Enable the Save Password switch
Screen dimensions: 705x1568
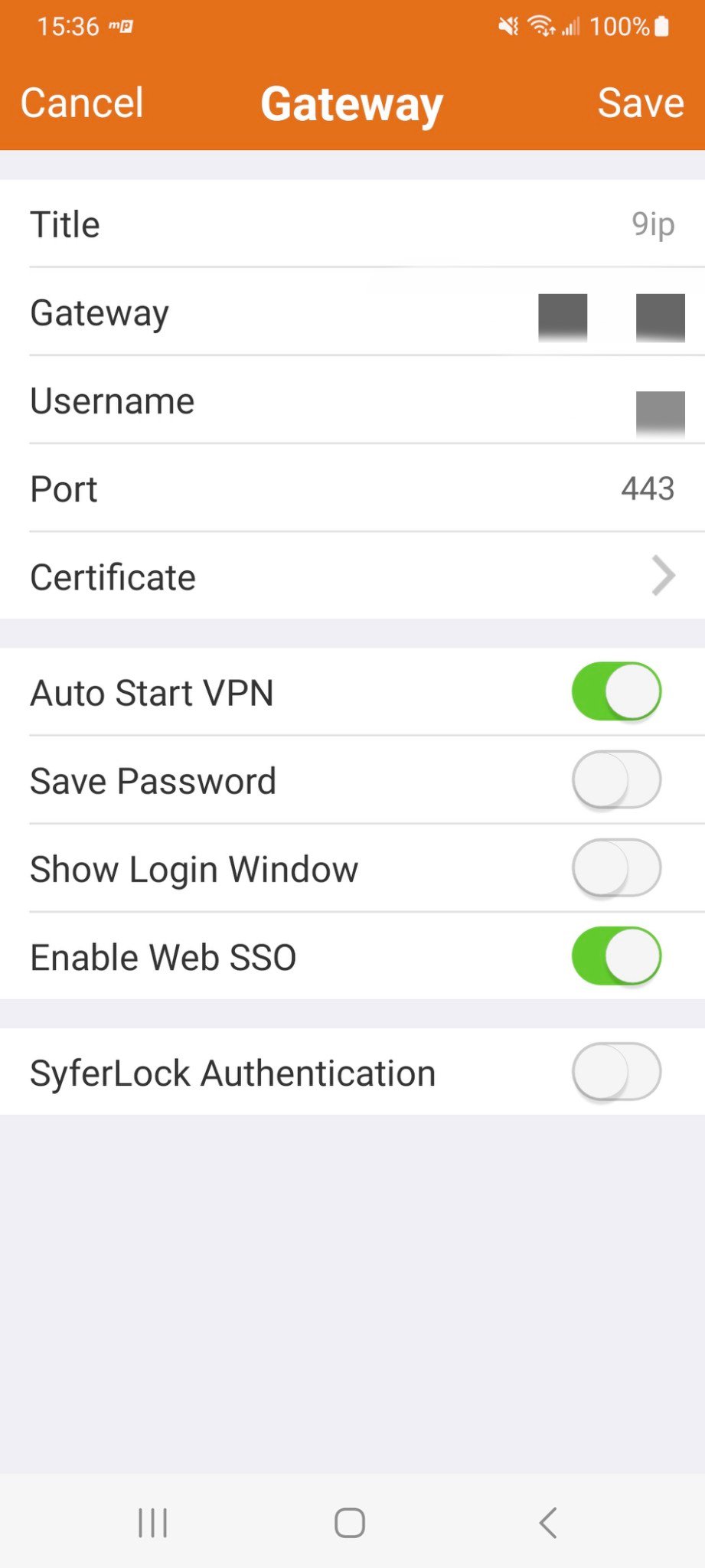(616, 780)
